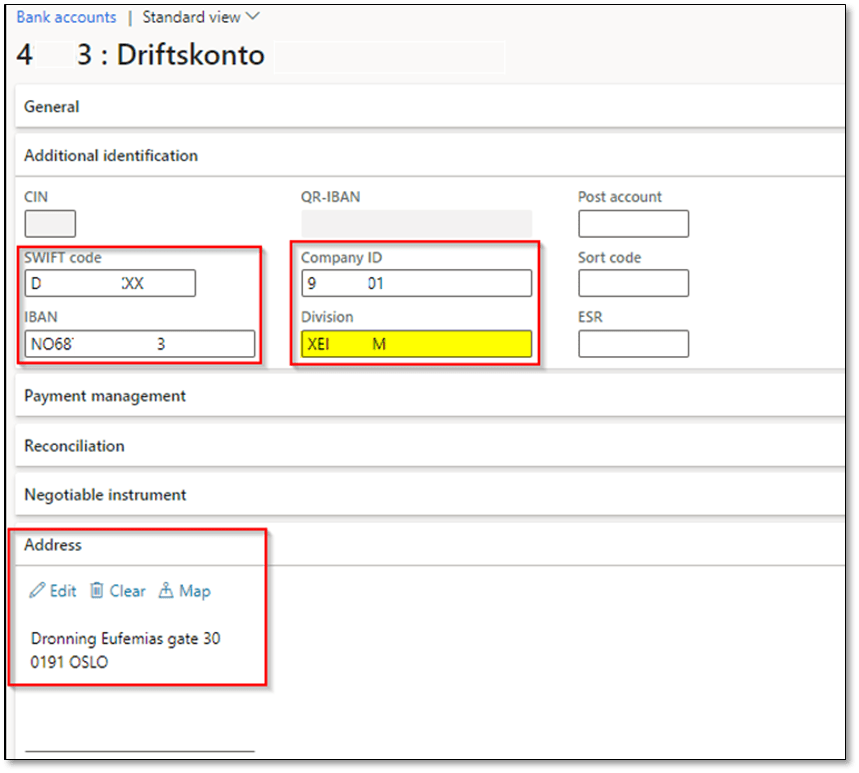The image size is (859, 773).
Task: Select the Company ID text box
Action: tap(416, 284)
